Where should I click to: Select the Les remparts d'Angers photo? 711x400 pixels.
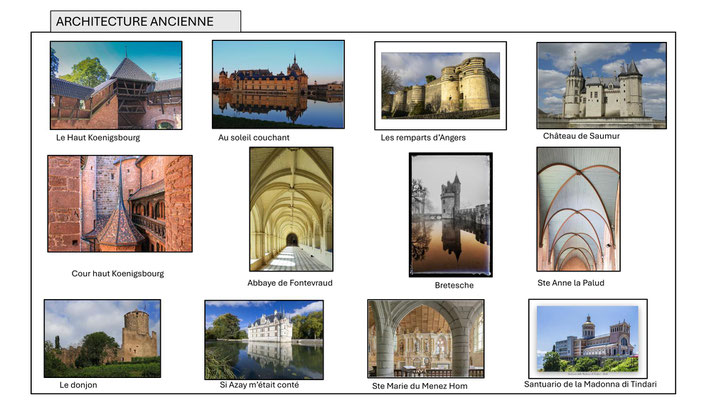click(440, 86)
